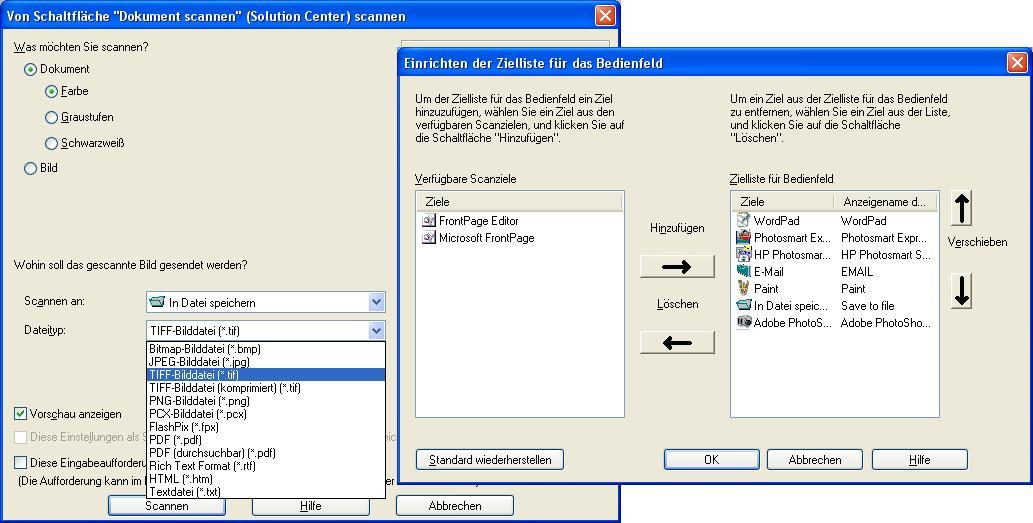Screen dimensions: 1033x523
Task: Select the Bild radio button
Action: 30,168
